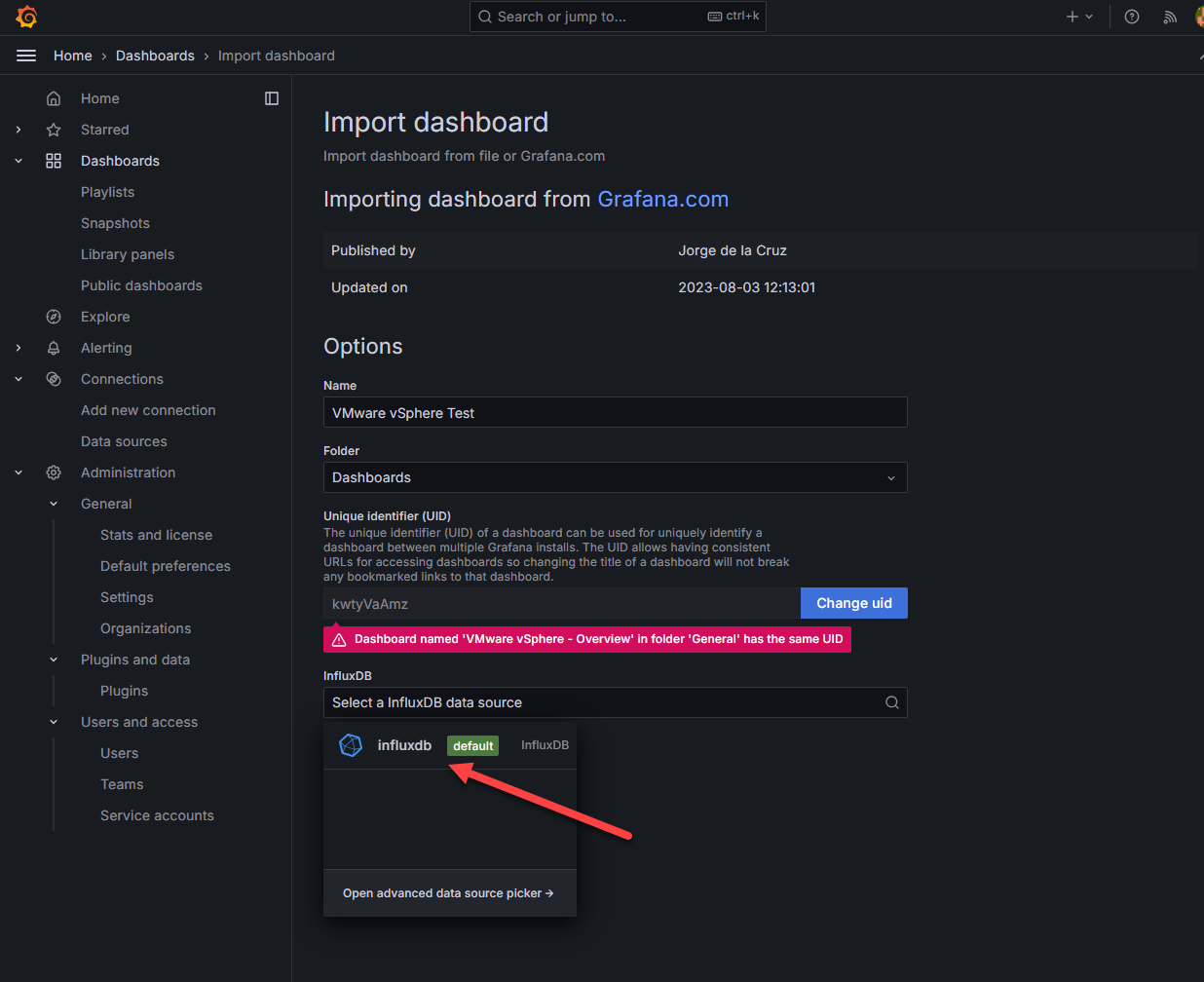This screenshot has height=982, width=1204.
Task: Click the Explore compass icon
Action: (x=54, y=317)
